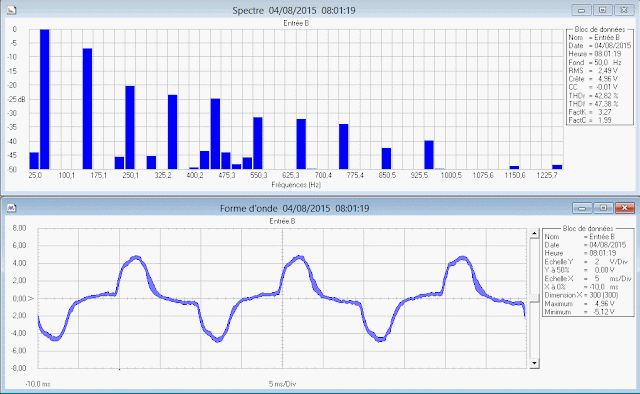Select the '0,00 >' zero-level marker
640x394 pixels.
[23, 298]
